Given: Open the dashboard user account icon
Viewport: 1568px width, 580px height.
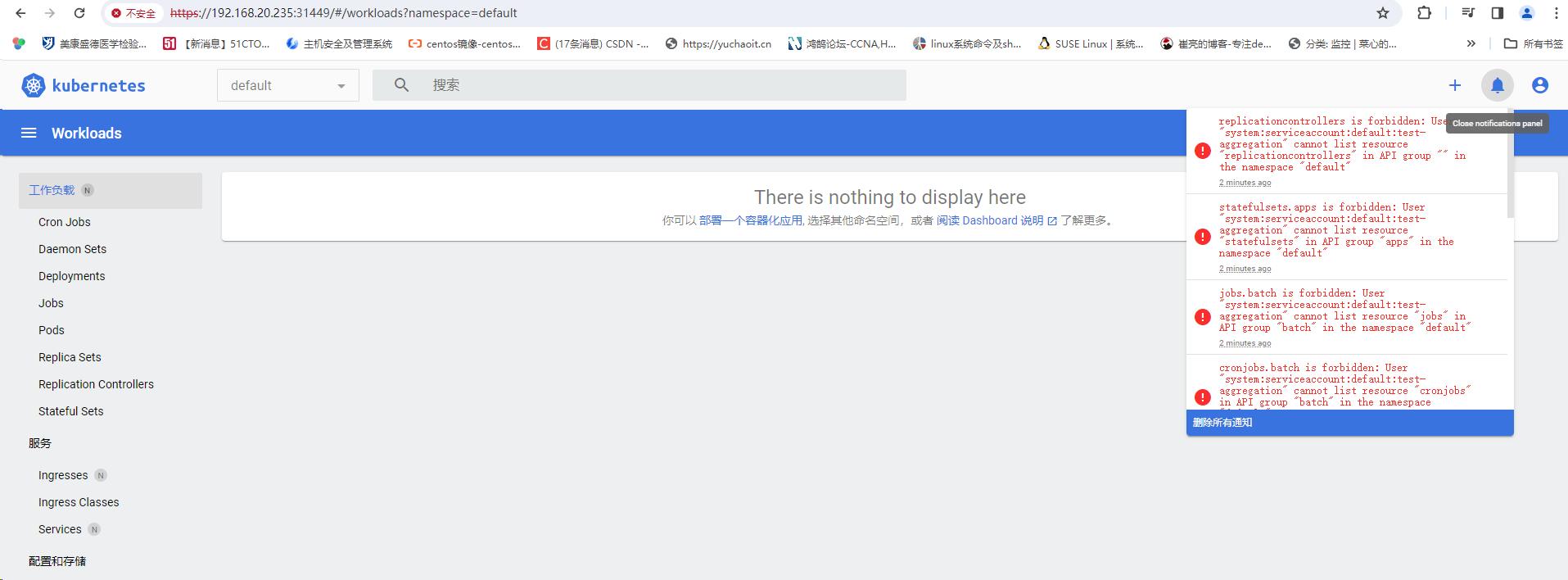Looking at the screenshot, I should pyautogui.click(x=1540, y=85).
